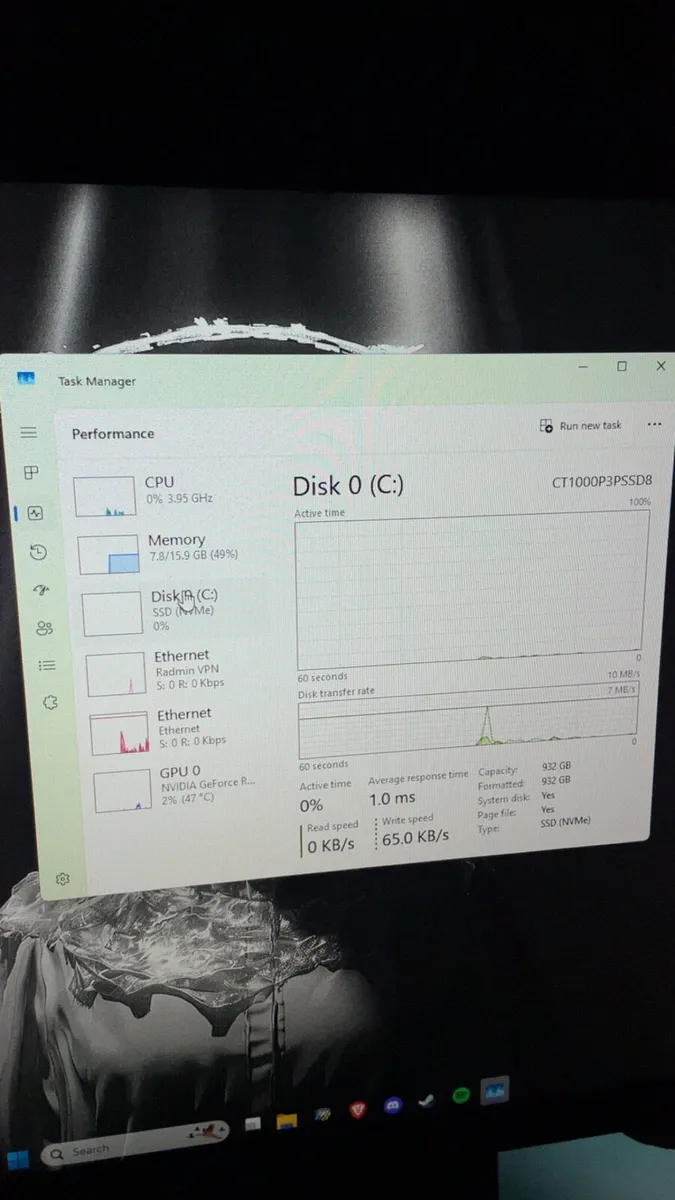Close the Task Manager window
Image resolution: width=675 pixels, height=1200 pixels.
(x=660, y=367)
